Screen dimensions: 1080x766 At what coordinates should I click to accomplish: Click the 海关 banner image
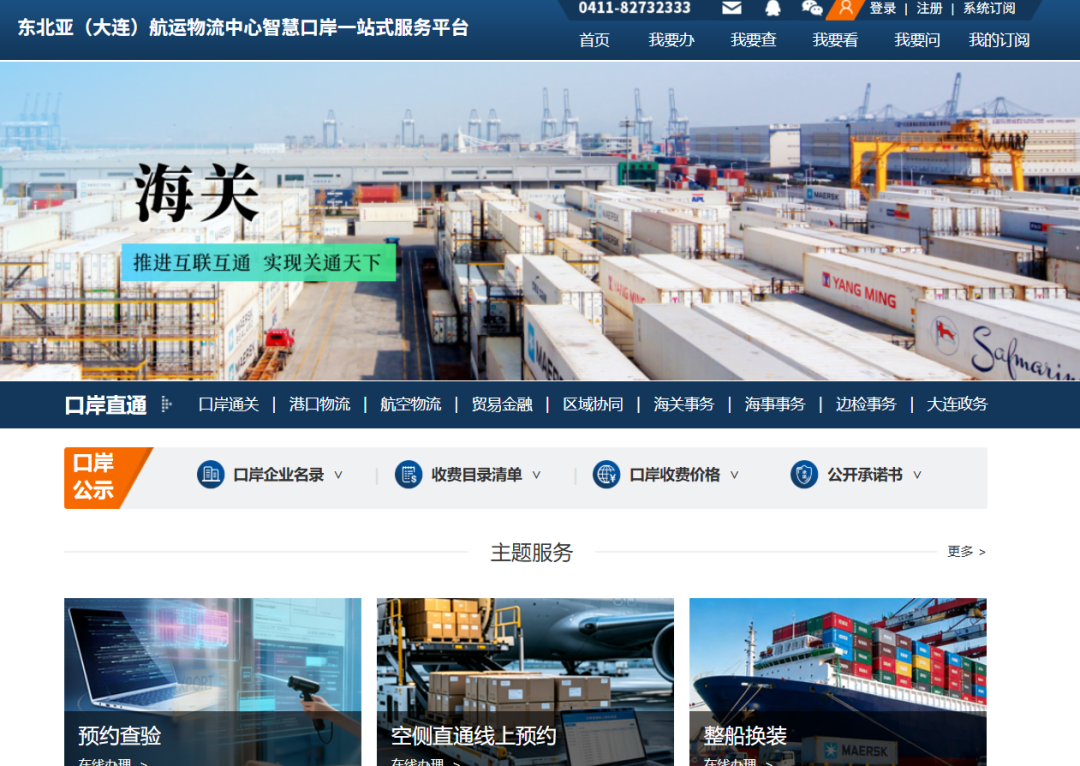[x=540, y=220]
